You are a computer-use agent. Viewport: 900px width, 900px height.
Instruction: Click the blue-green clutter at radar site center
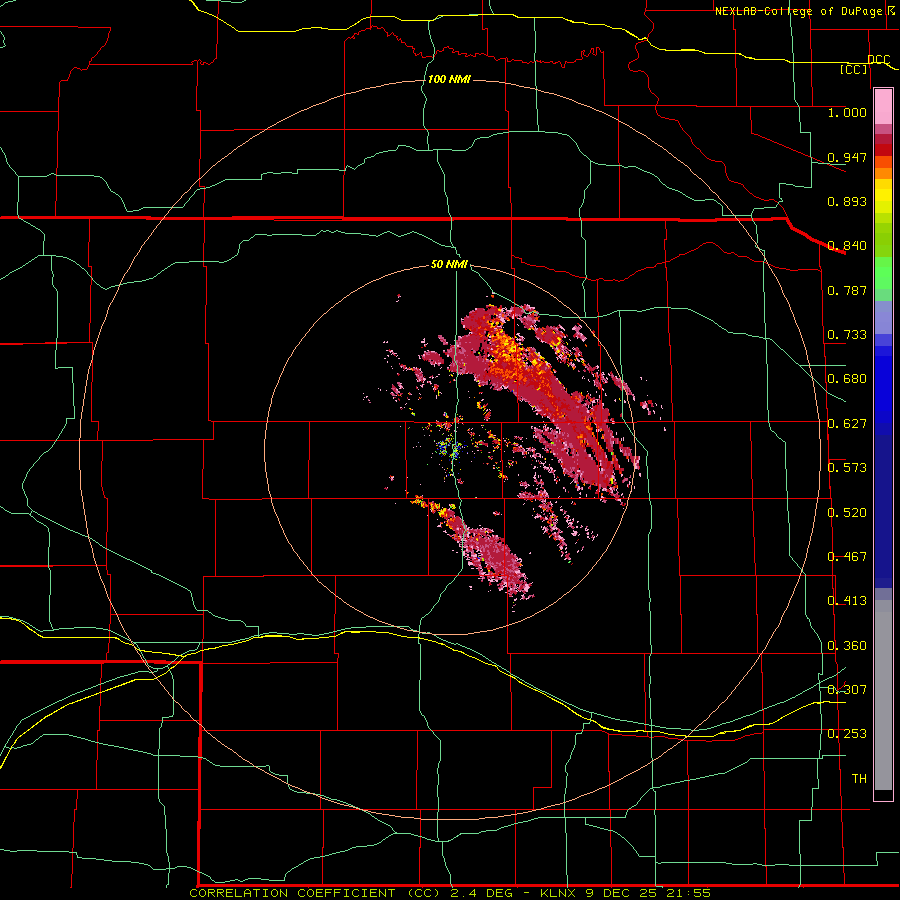451,448
